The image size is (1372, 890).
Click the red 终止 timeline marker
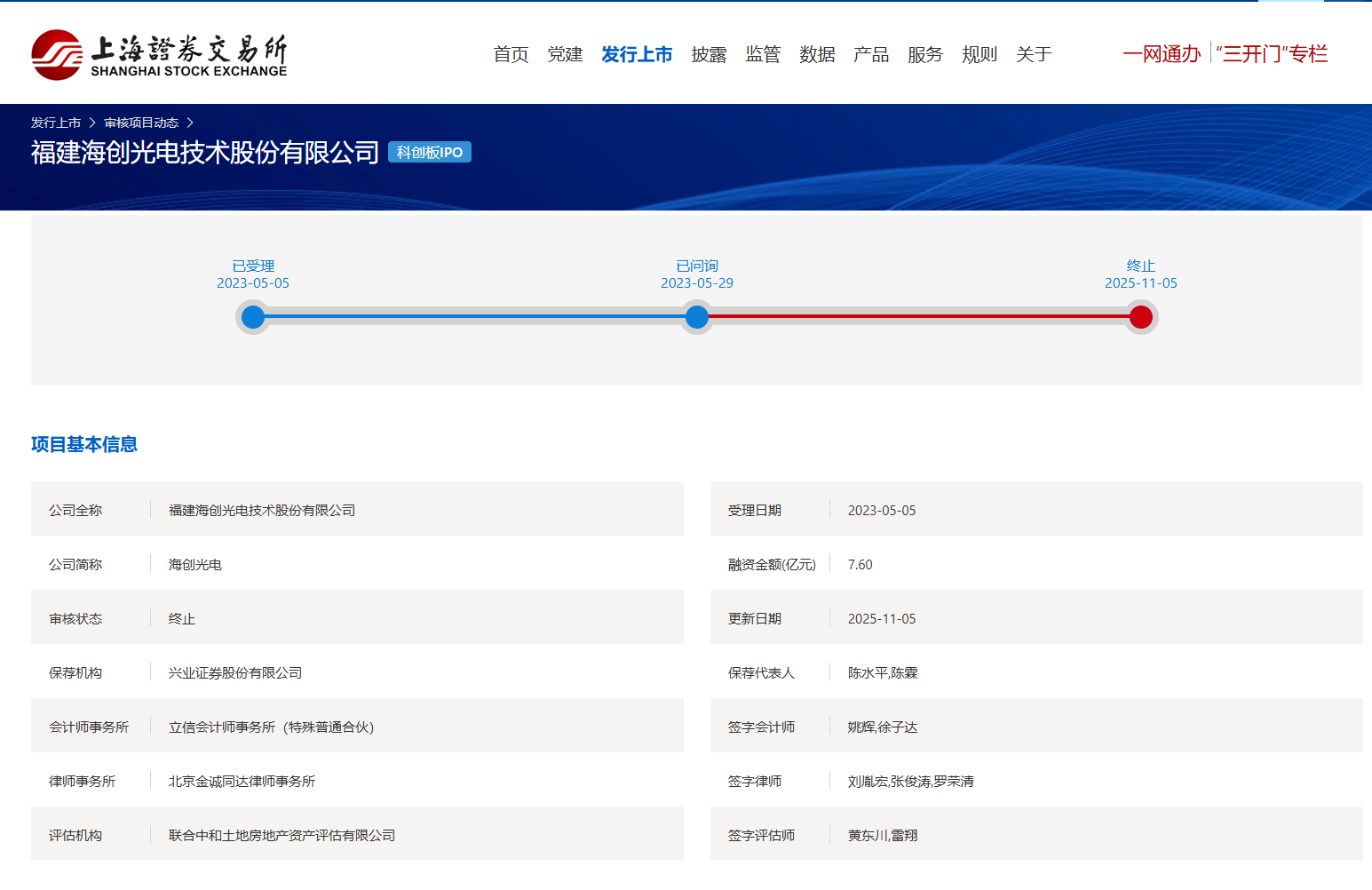1141,317
